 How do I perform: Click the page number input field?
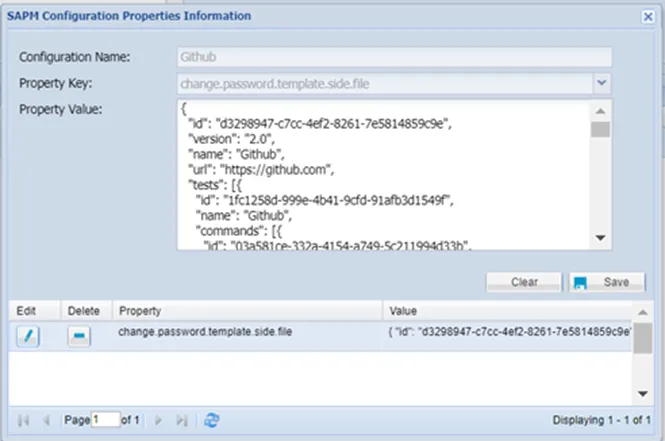pyautogui.click(x=106, y=420)
